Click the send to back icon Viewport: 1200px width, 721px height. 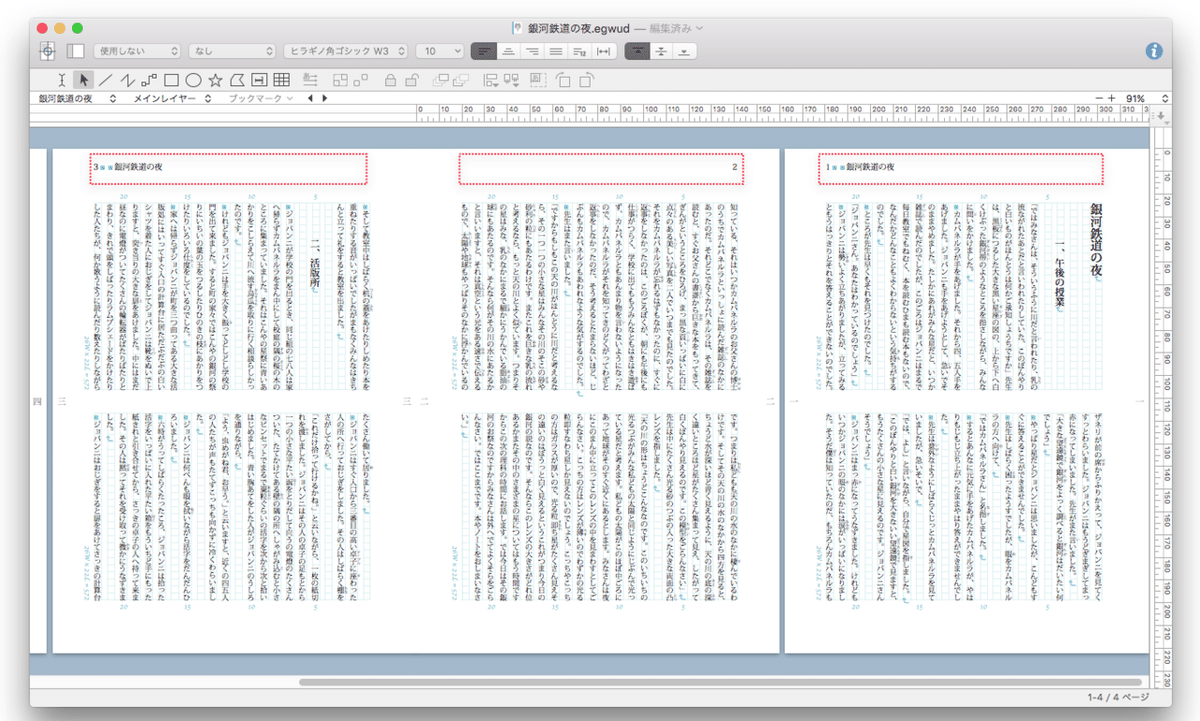coord(462,79)
